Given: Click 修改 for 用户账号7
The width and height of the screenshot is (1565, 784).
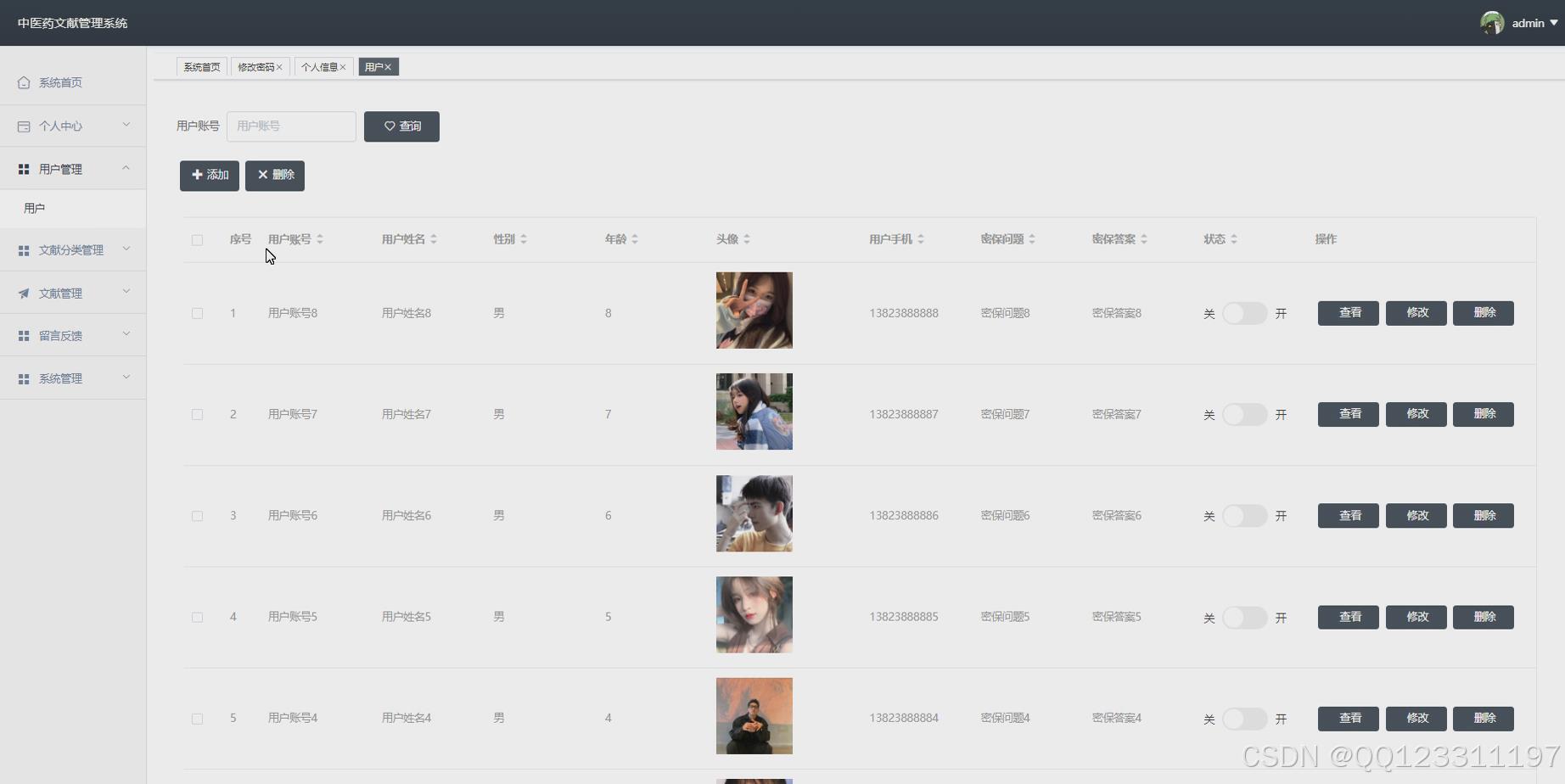Looking at the screenshot, I should point(1416,414).
